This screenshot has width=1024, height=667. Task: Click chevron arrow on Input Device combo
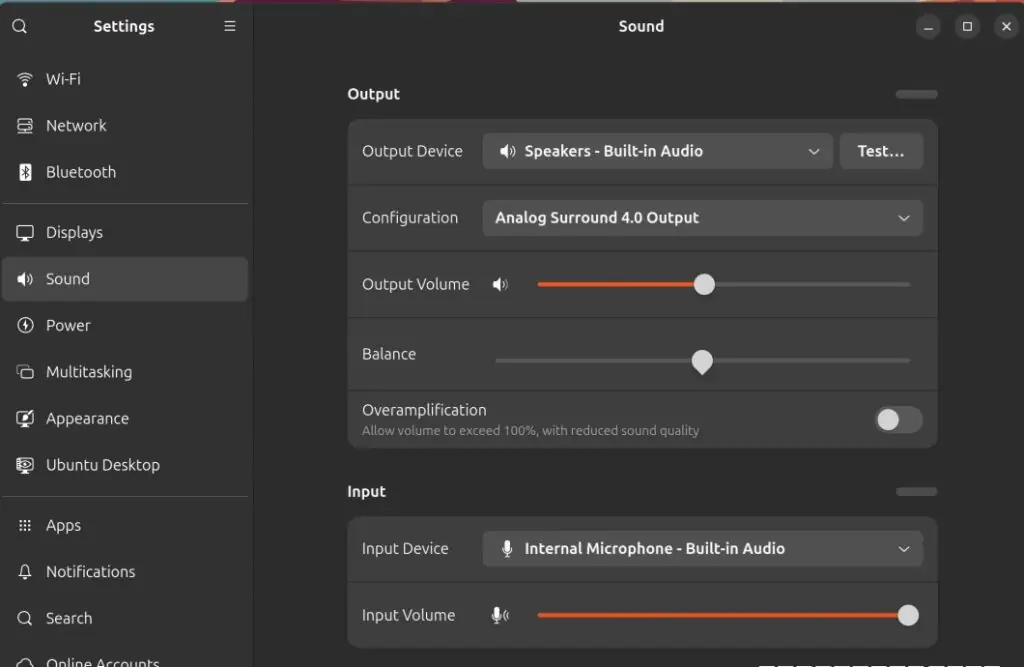(x=904, y=549)
